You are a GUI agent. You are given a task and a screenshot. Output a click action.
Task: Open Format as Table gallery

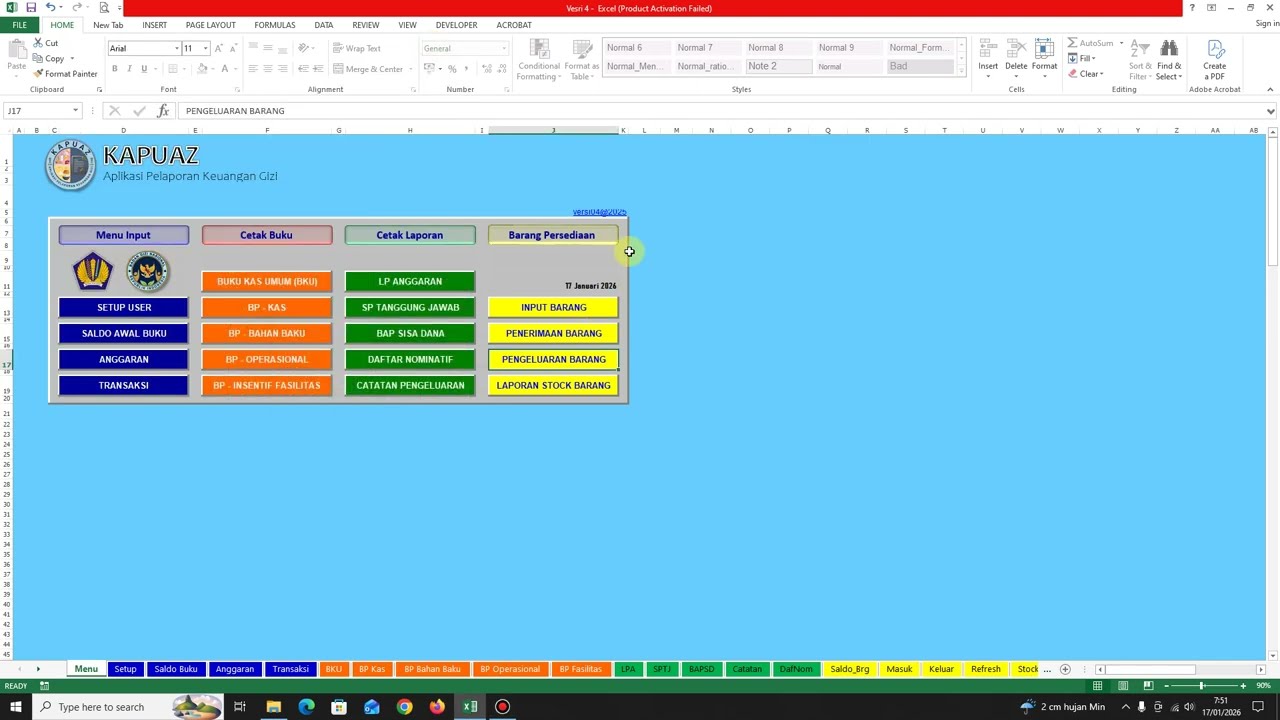(x=581, y=60)
